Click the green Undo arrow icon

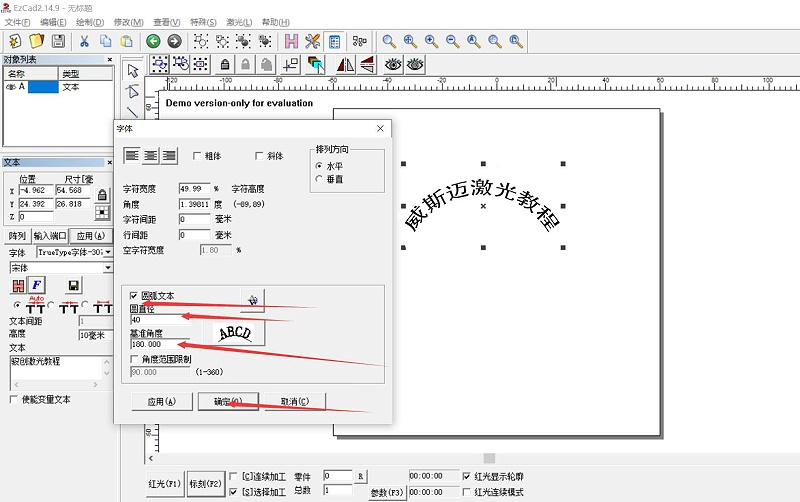[152, 41]
